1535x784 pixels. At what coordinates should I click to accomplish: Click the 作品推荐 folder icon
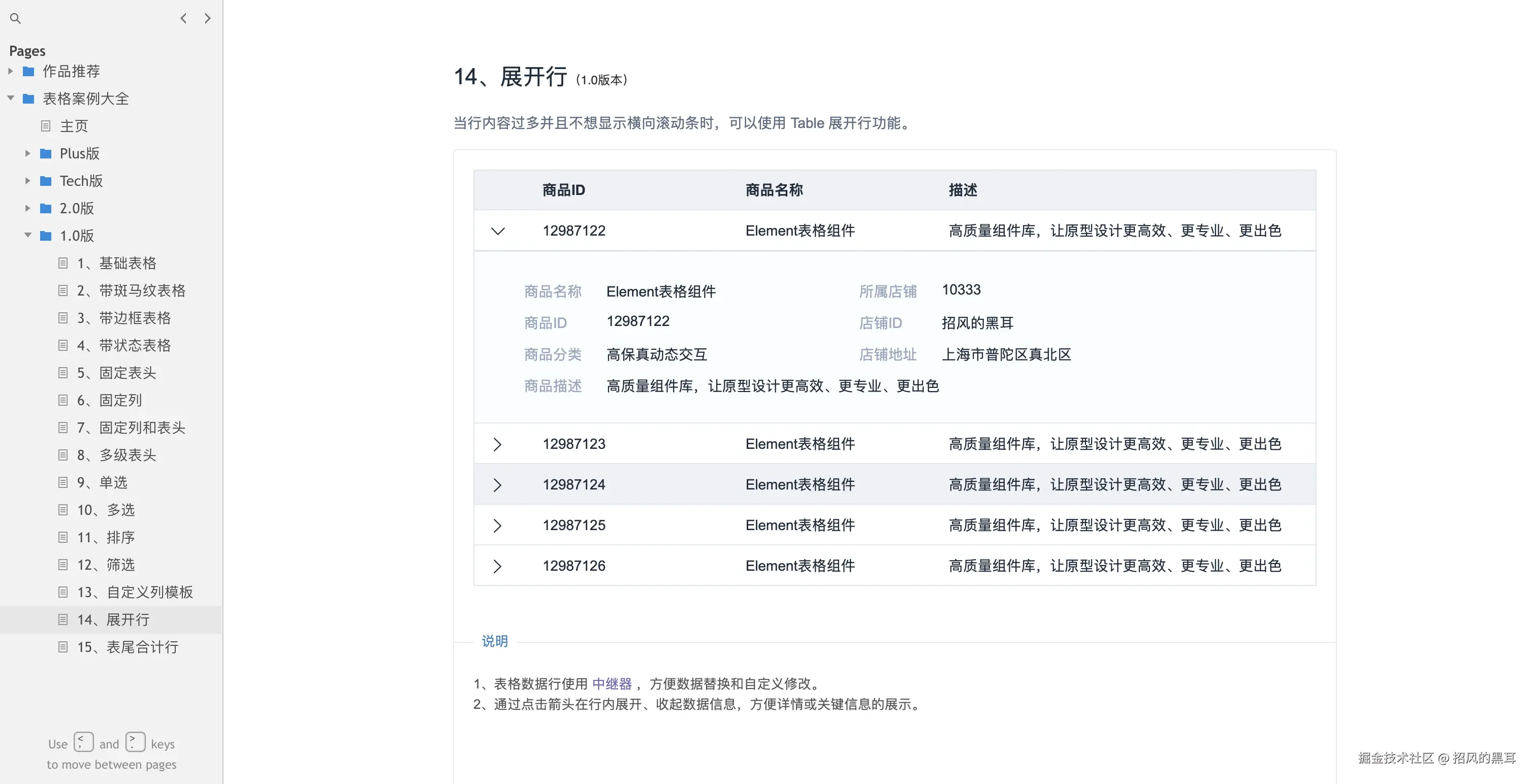coord(28,72)
